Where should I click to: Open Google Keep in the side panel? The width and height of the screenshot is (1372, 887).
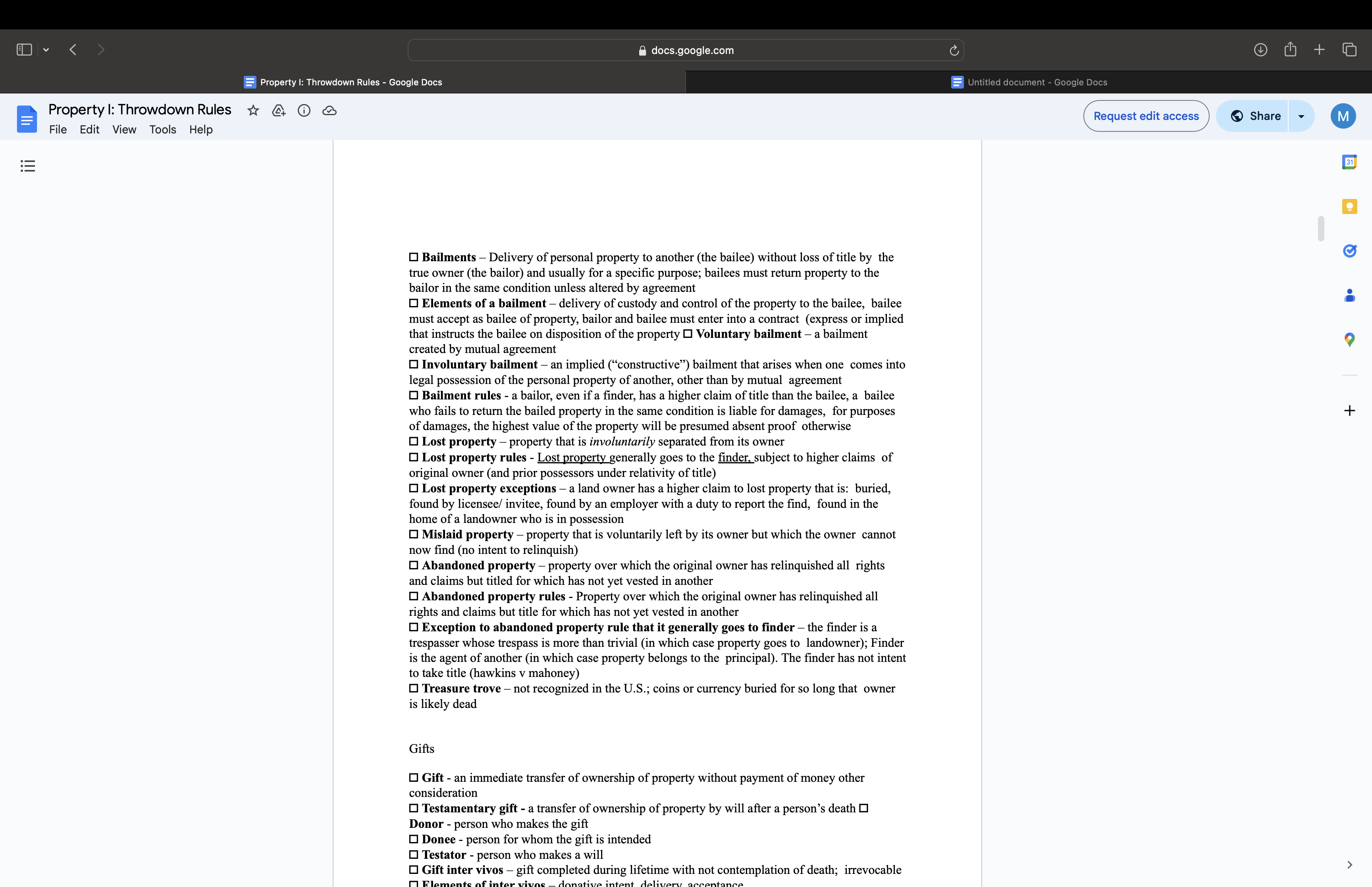pyautogui.click(x=1350, y=206)
